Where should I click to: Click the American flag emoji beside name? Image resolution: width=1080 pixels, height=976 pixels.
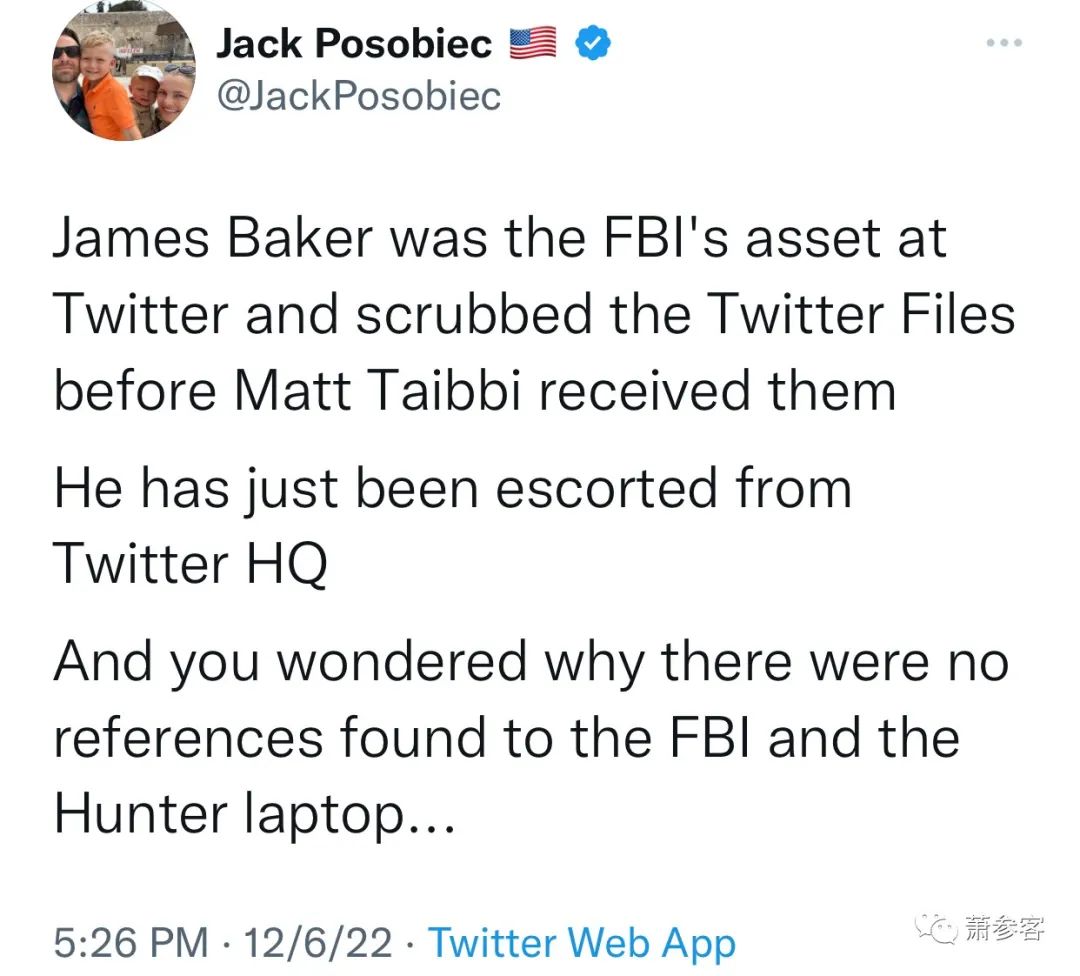tap(532, 43)
